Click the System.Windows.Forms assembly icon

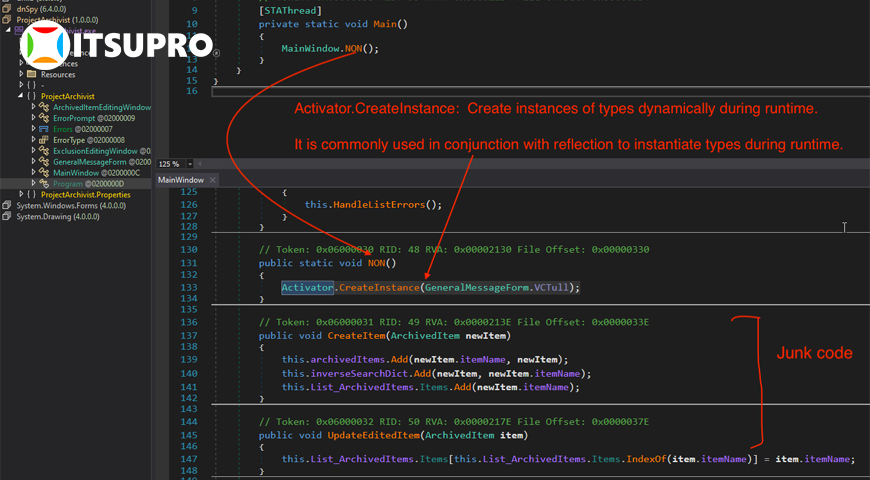coord(6,205)
